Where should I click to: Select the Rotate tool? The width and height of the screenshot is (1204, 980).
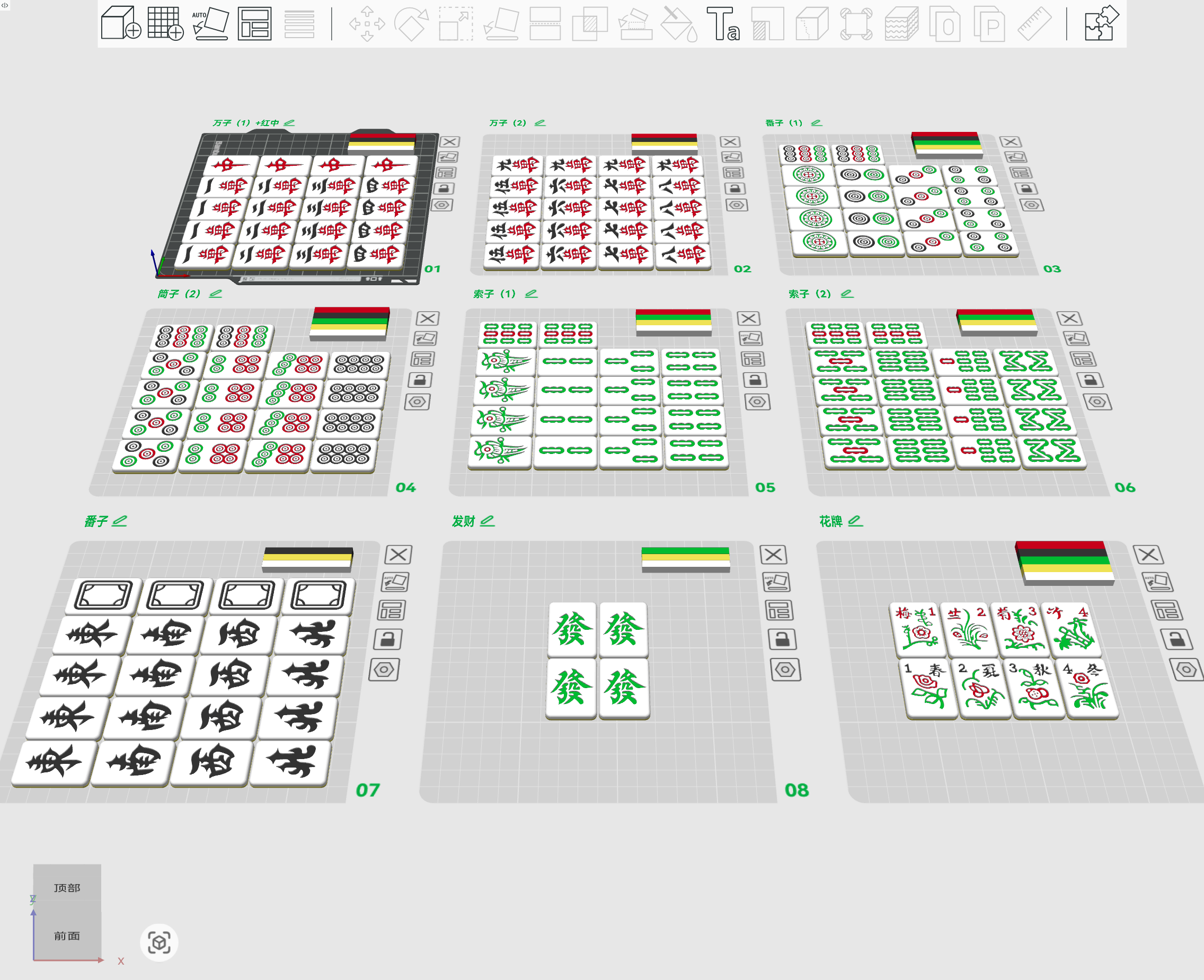(x=412, y=24)
